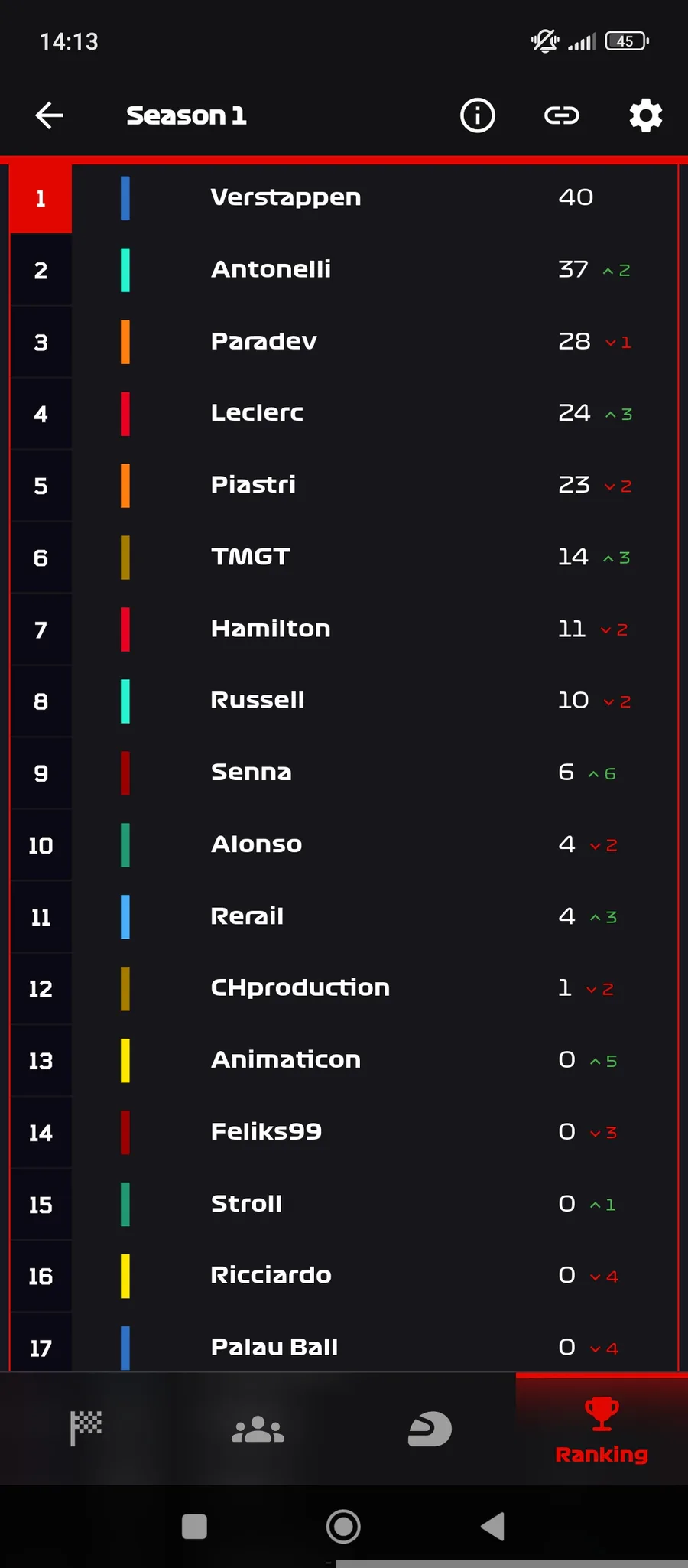Select the Ranking trophy tab
This screenshot has height=1568, width=688.
(x=602, y=1430)
